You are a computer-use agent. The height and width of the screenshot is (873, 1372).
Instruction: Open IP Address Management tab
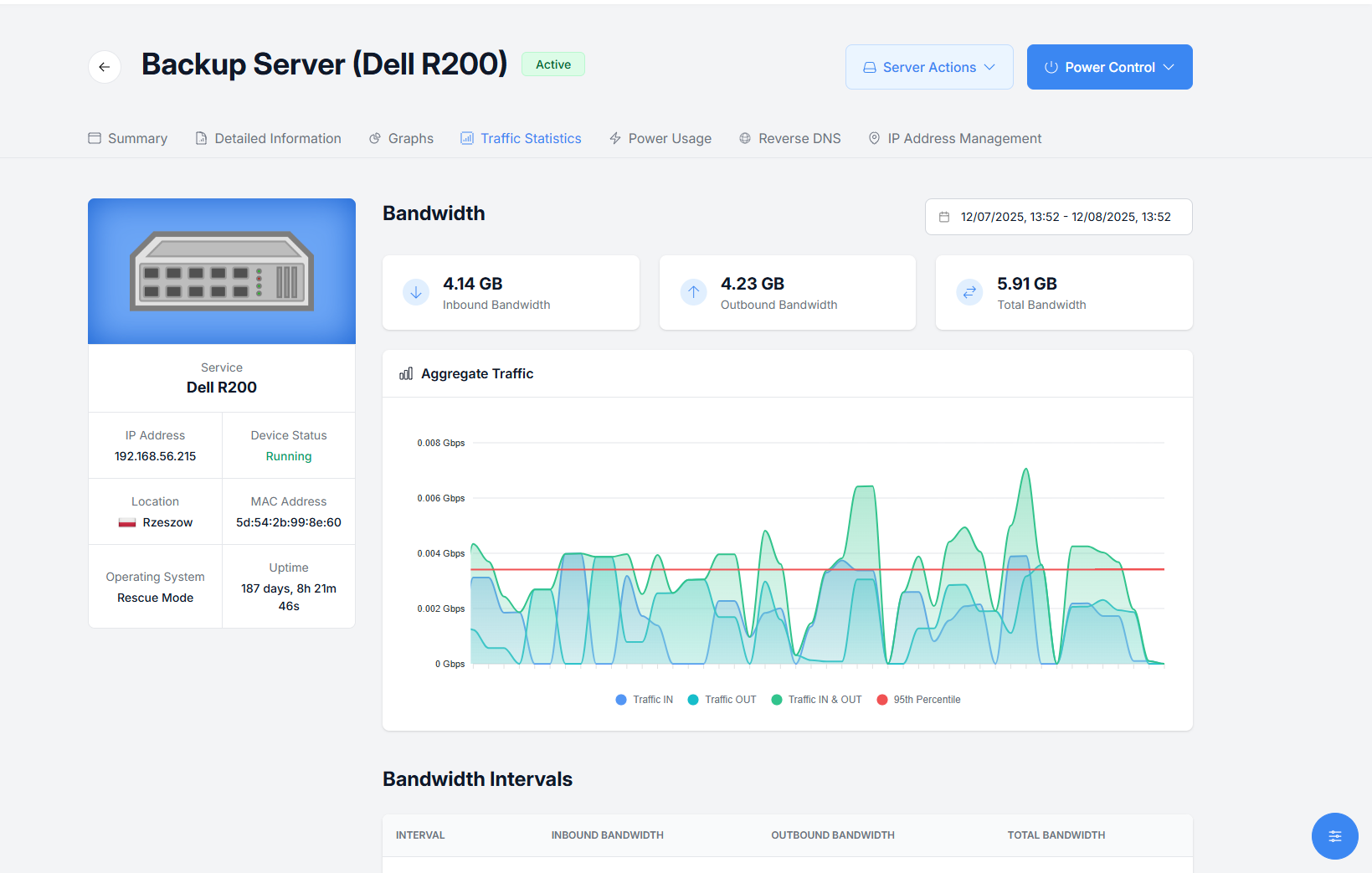point(955,138)
